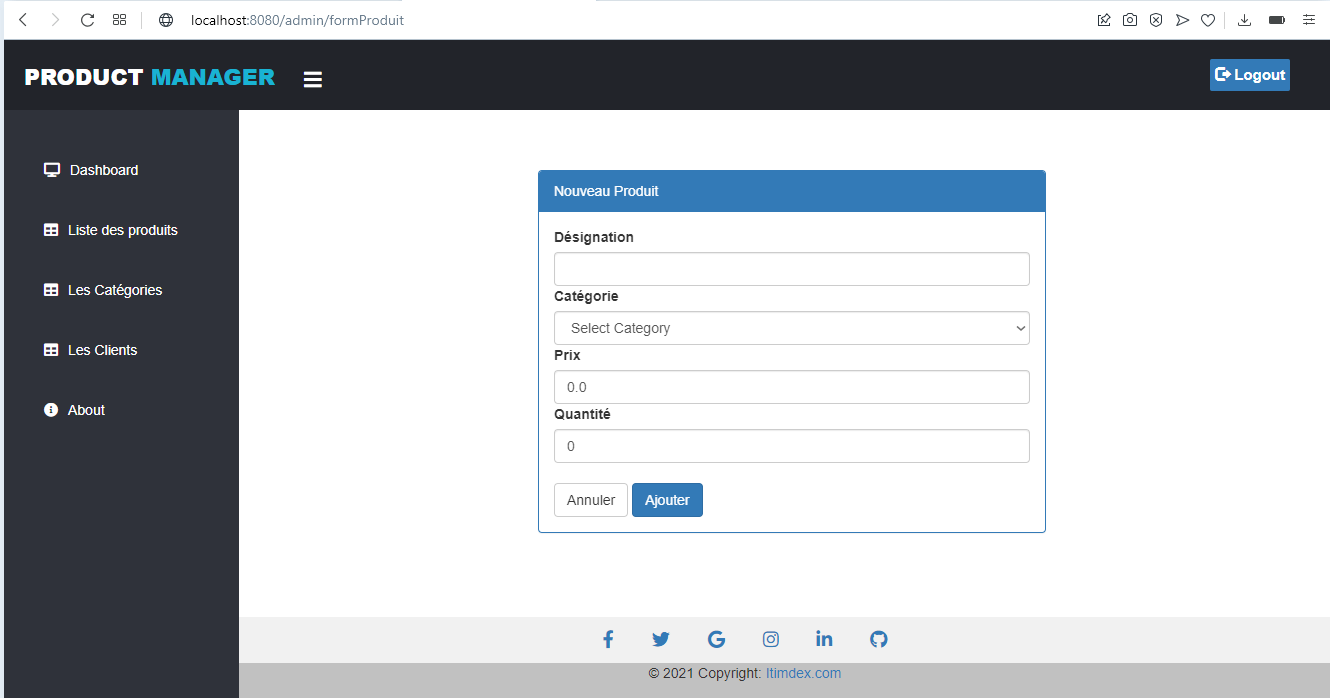Select Les Clients in the sidebar
Viewport: 1330px width, 698px height.
click(x=102, y=349)
